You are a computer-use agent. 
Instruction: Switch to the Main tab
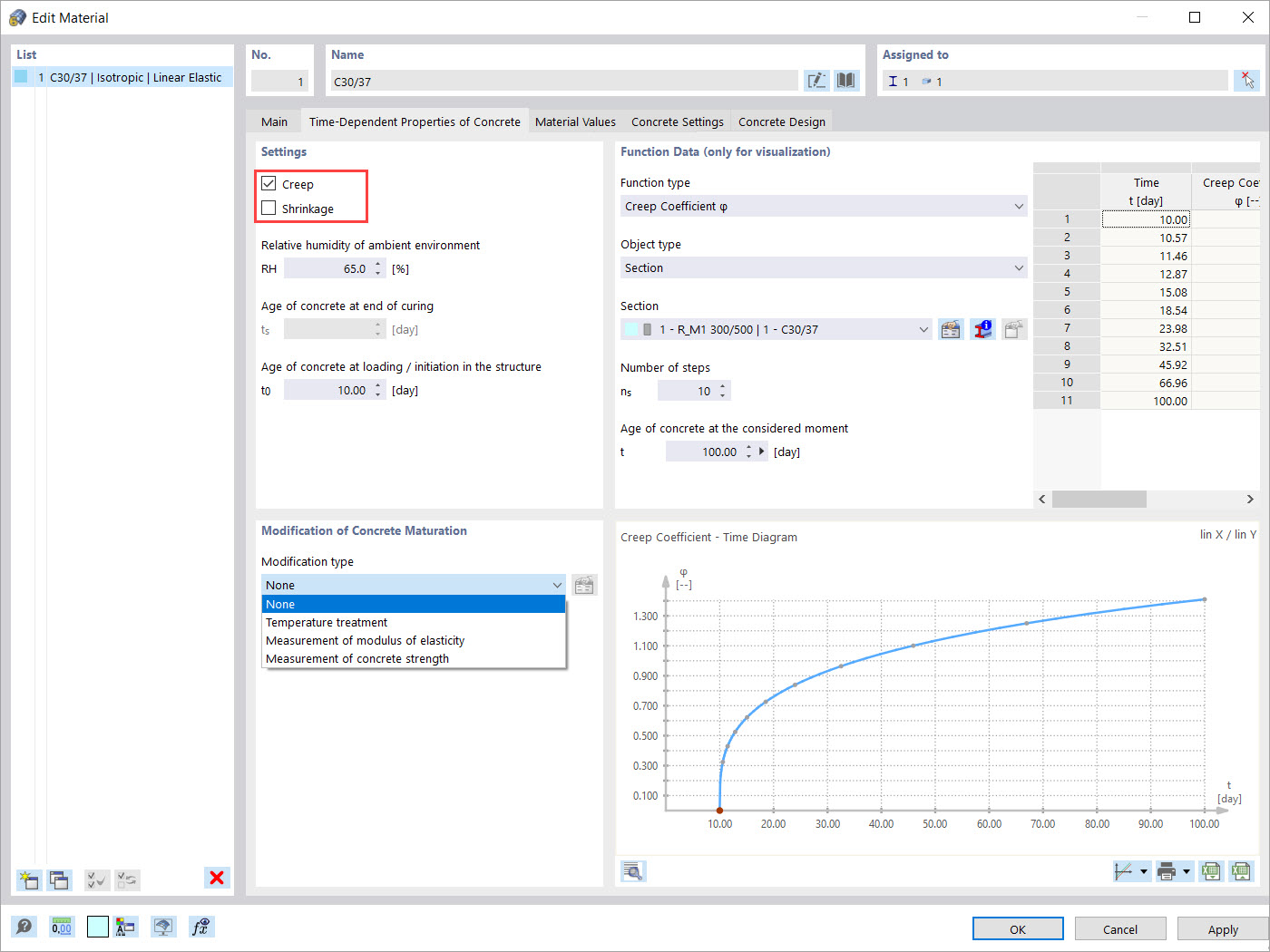[274, 121]
